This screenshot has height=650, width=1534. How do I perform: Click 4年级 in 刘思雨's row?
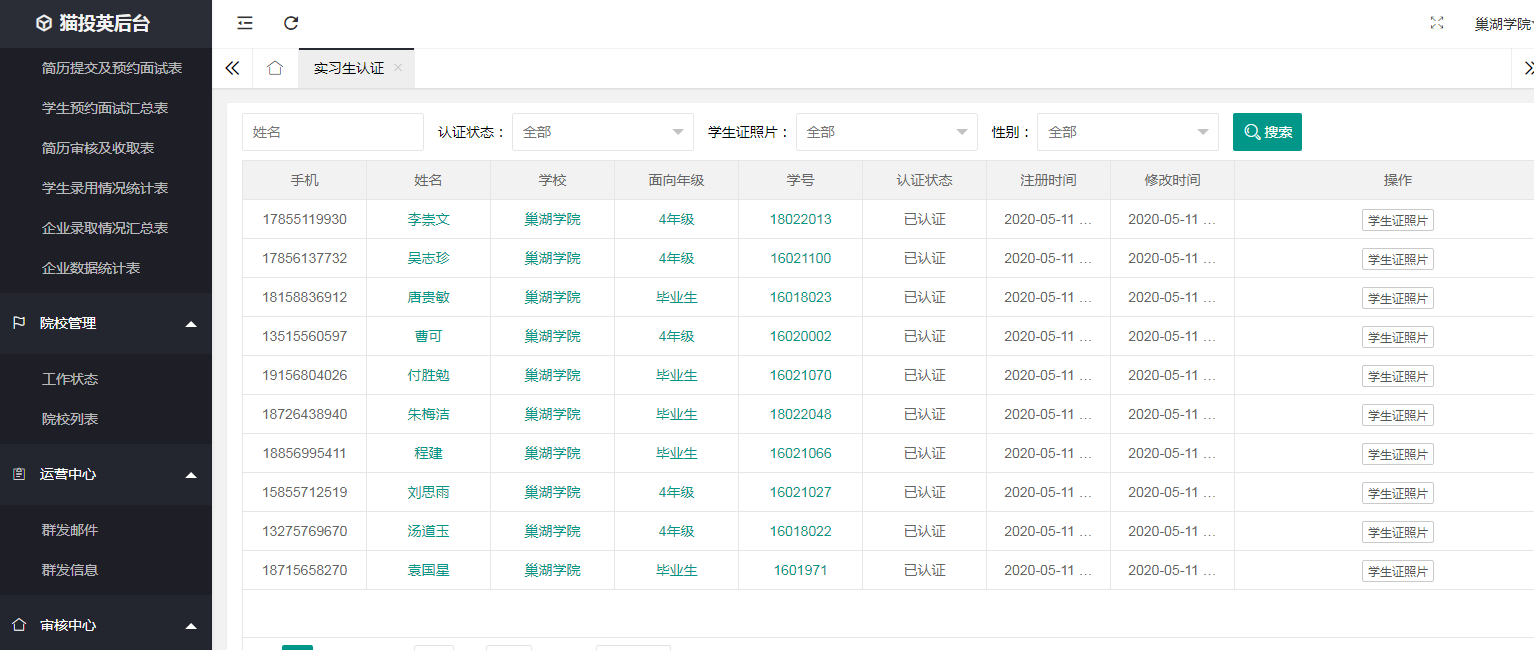676,492
